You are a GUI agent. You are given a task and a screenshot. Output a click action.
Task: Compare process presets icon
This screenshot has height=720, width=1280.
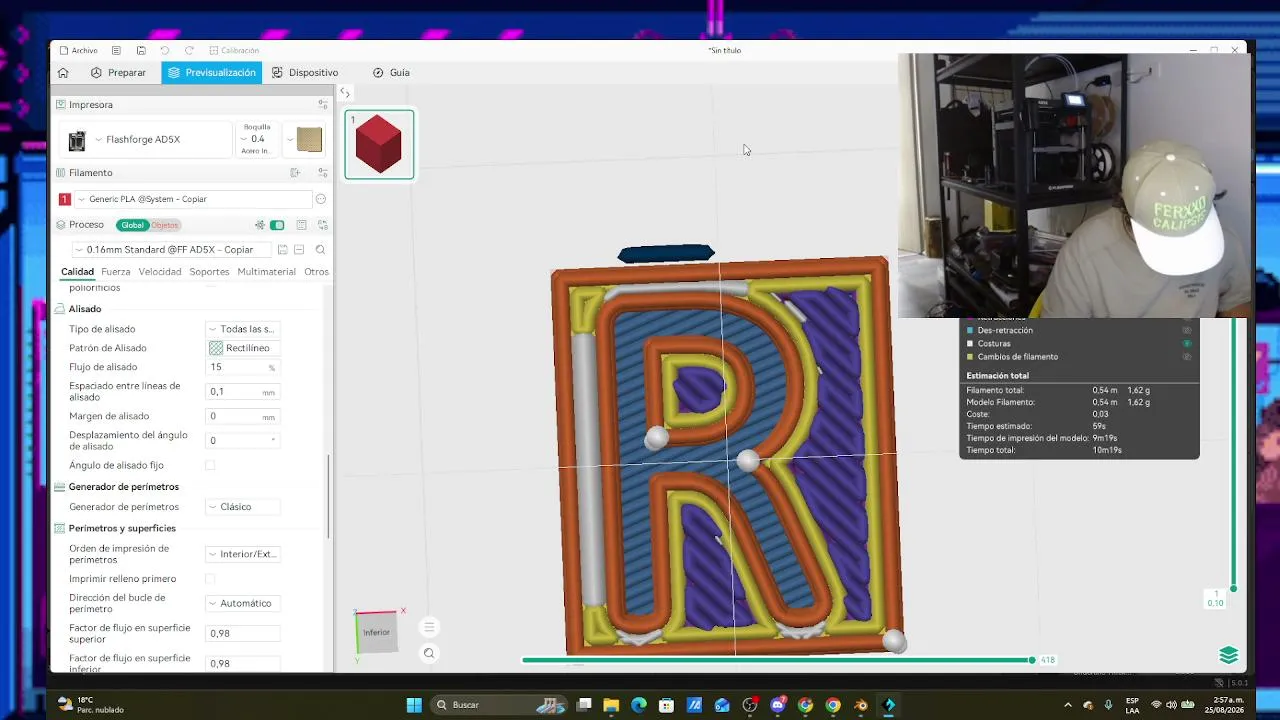(x=322, y=225)
